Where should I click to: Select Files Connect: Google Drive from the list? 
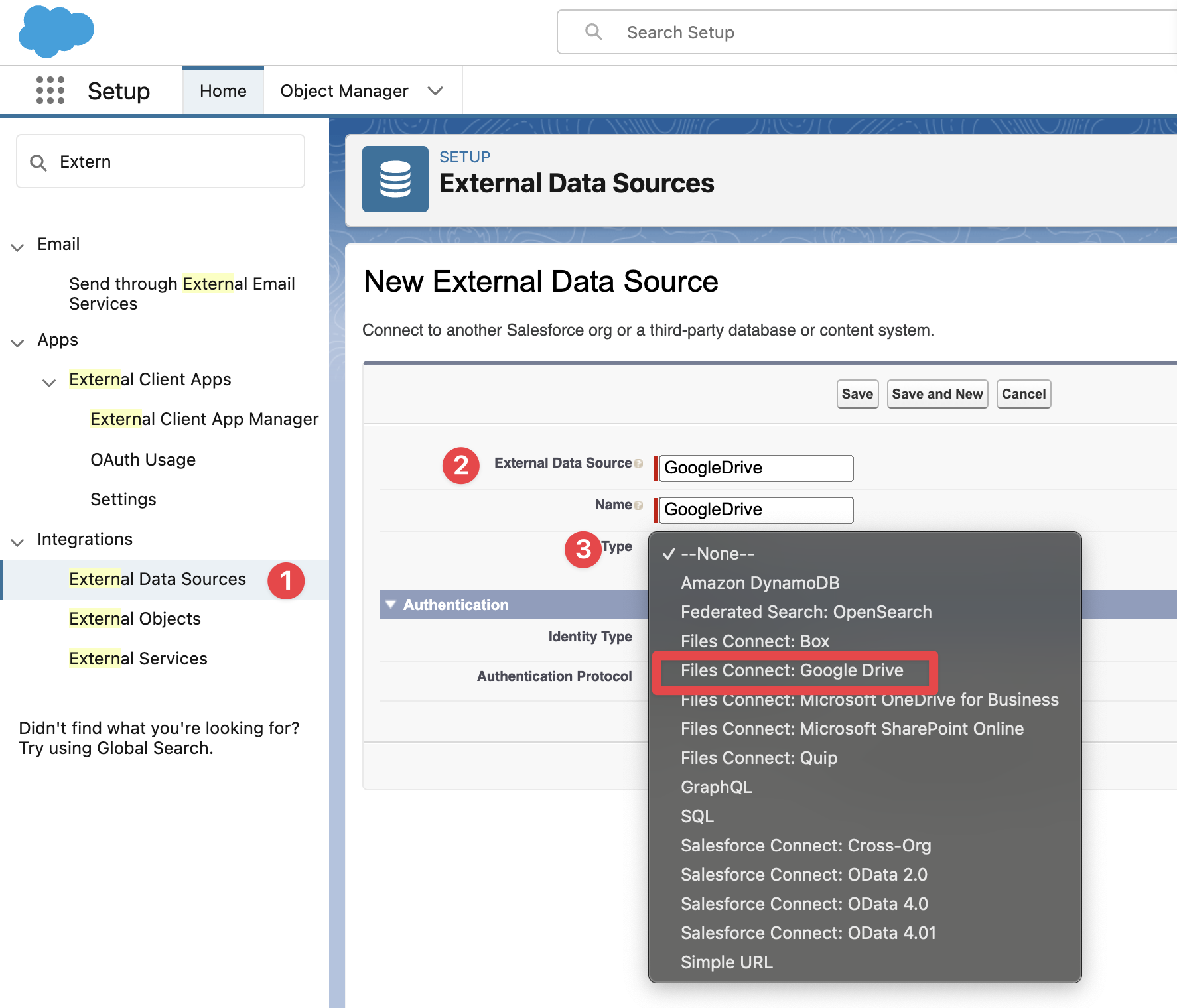pyautogui.click(x=792, y=670)
